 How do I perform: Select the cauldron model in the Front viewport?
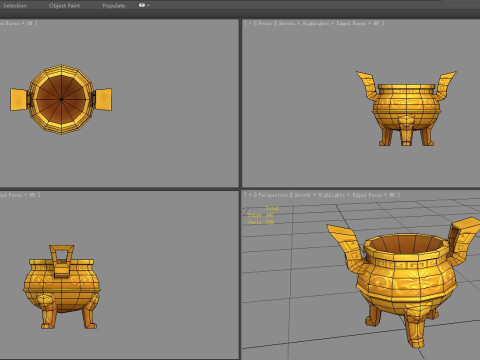[406, 108]
